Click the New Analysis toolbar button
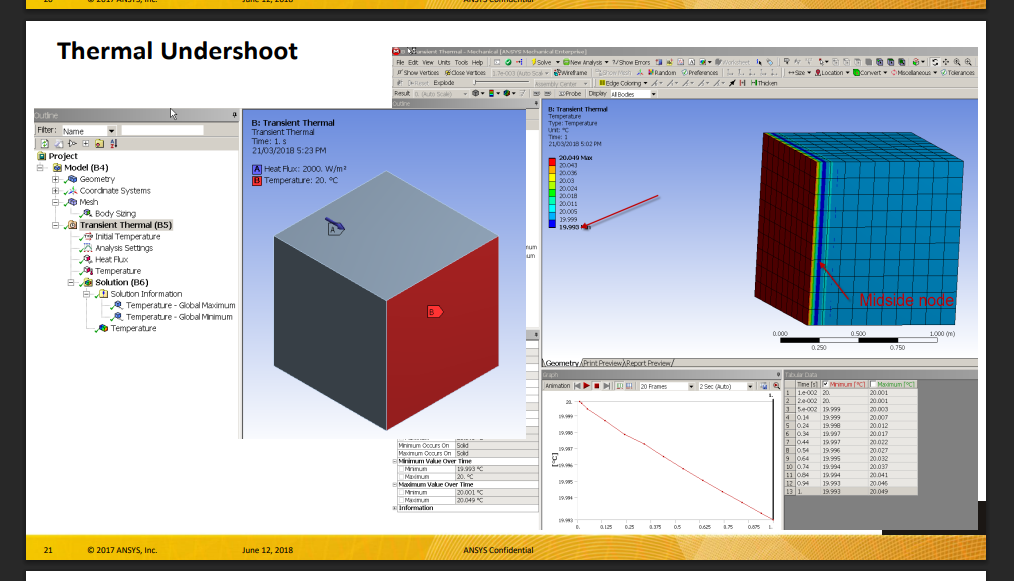Image resolution: width=1014 pixels, height=581 pixels. coord(583,63)
